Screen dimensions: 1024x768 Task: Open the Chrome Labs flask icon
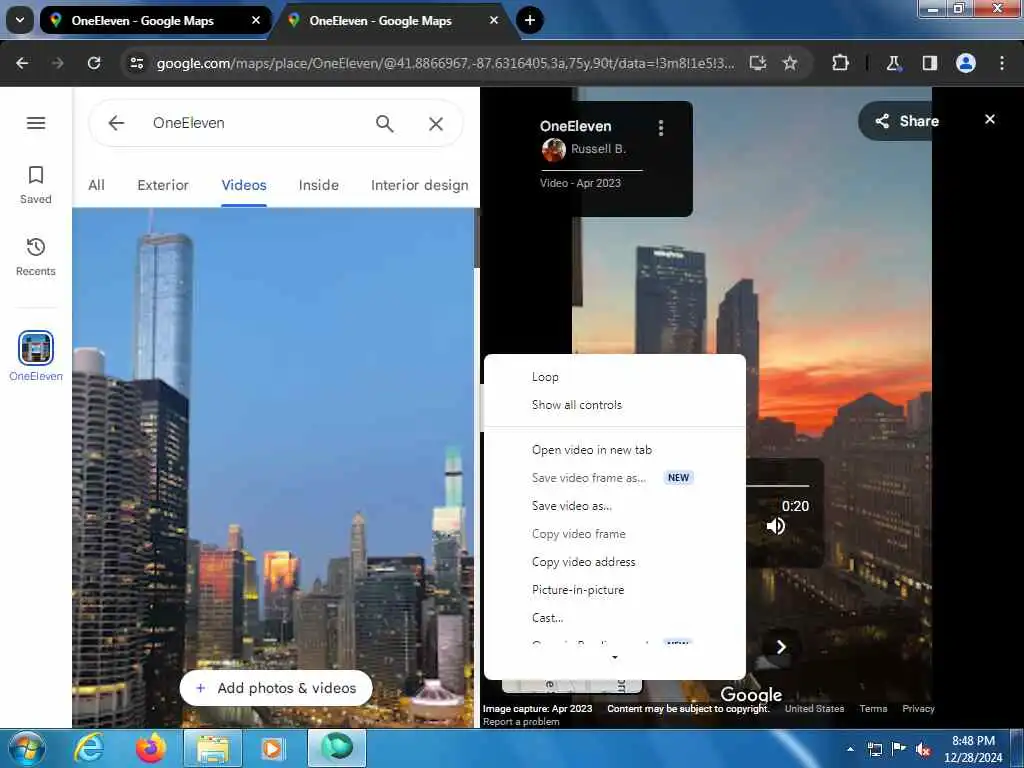893,63
